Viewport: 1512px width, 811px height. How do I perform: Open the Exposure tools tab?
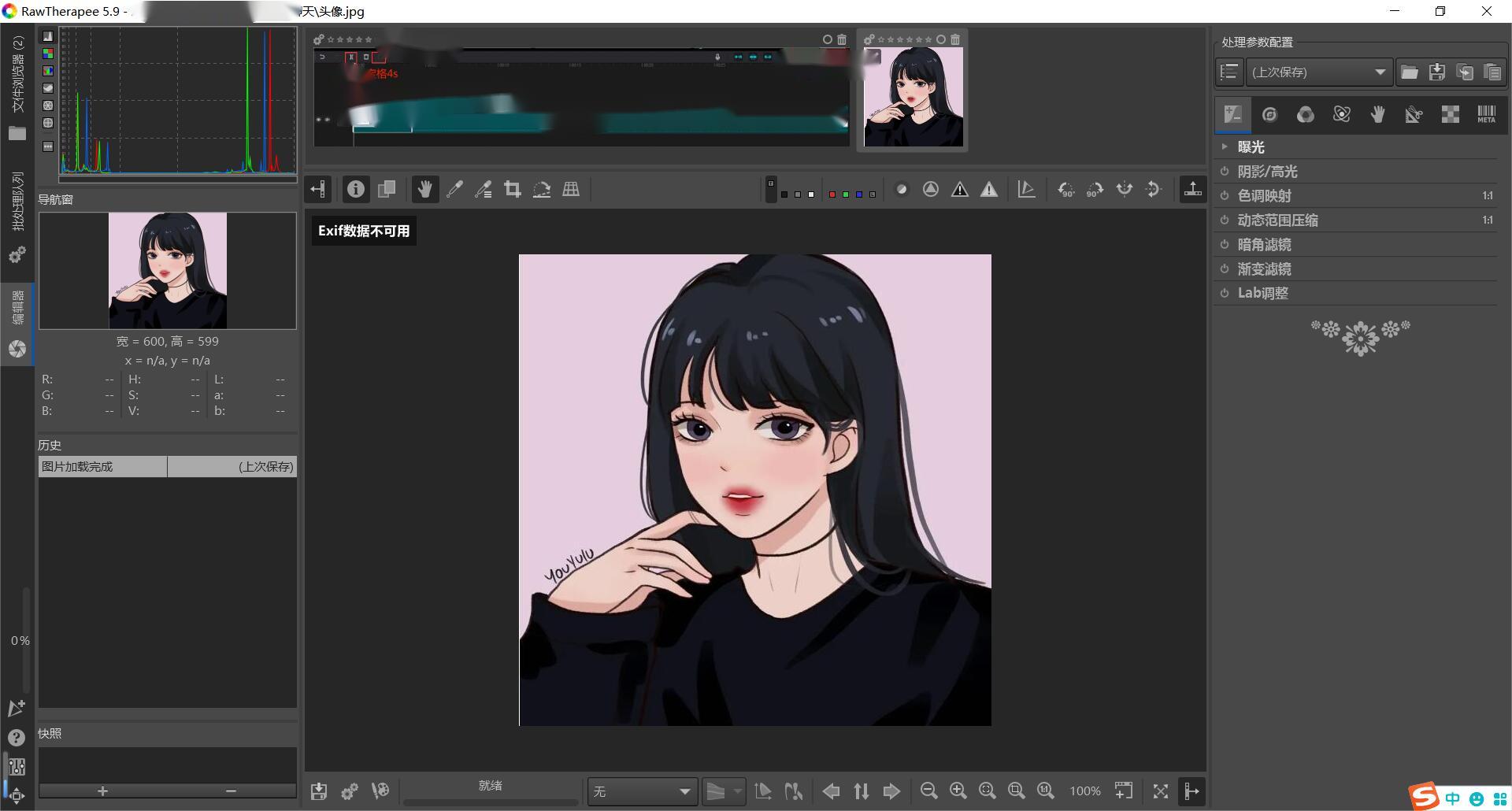[x=1233, y=115]
